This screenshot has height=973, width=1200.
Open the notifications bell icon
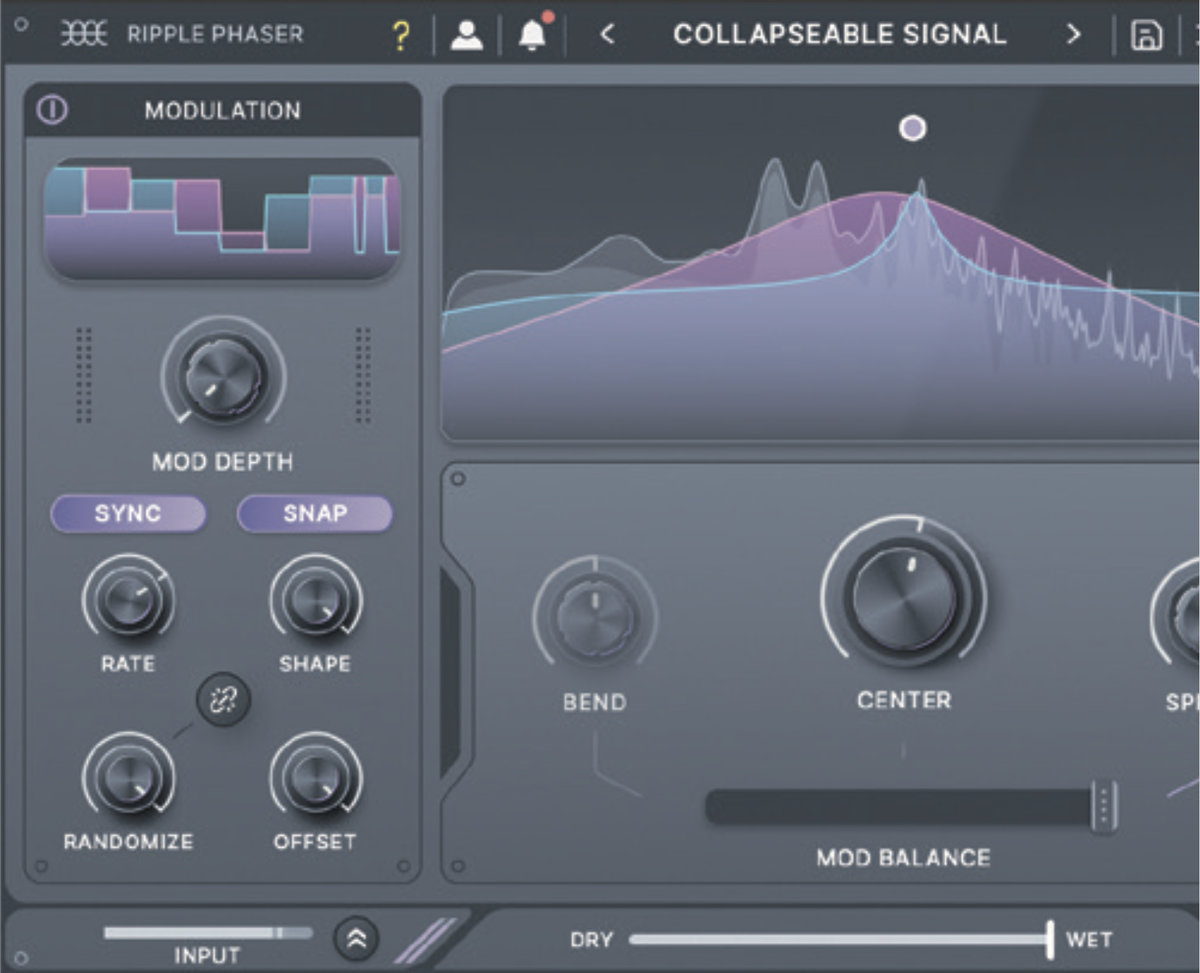[531, 35]
